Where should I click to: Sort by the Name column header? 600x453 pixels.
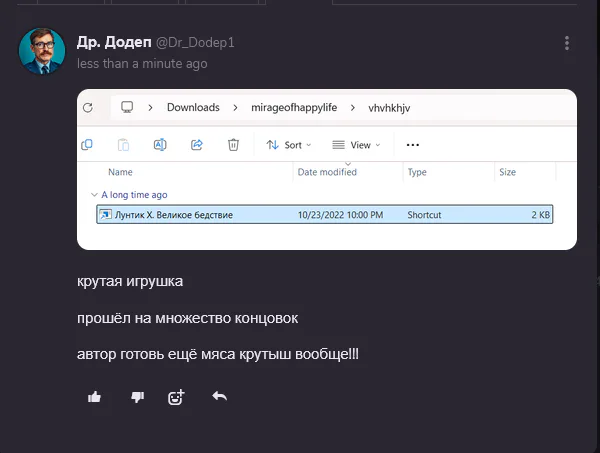pyautogui.click(x=120, y=172)
